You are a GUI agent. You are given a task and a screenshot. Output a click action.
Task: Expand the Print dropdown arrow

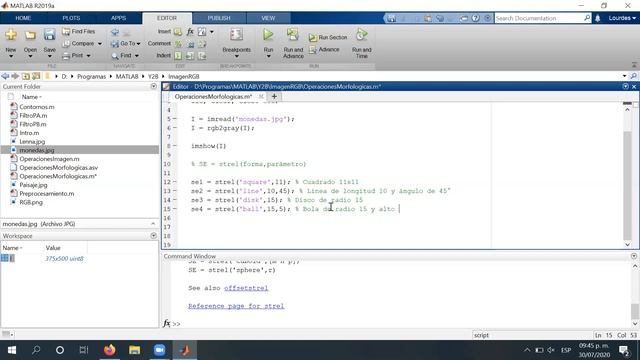click(88, 56)
